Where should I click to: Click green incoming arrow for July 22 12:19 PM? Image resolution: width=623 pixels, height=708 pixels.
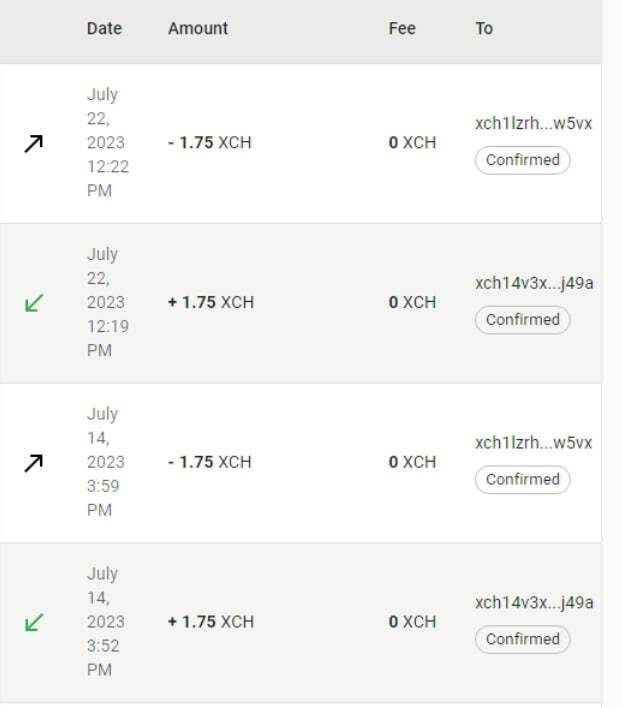pyautogui.click(x=34, y=303)
